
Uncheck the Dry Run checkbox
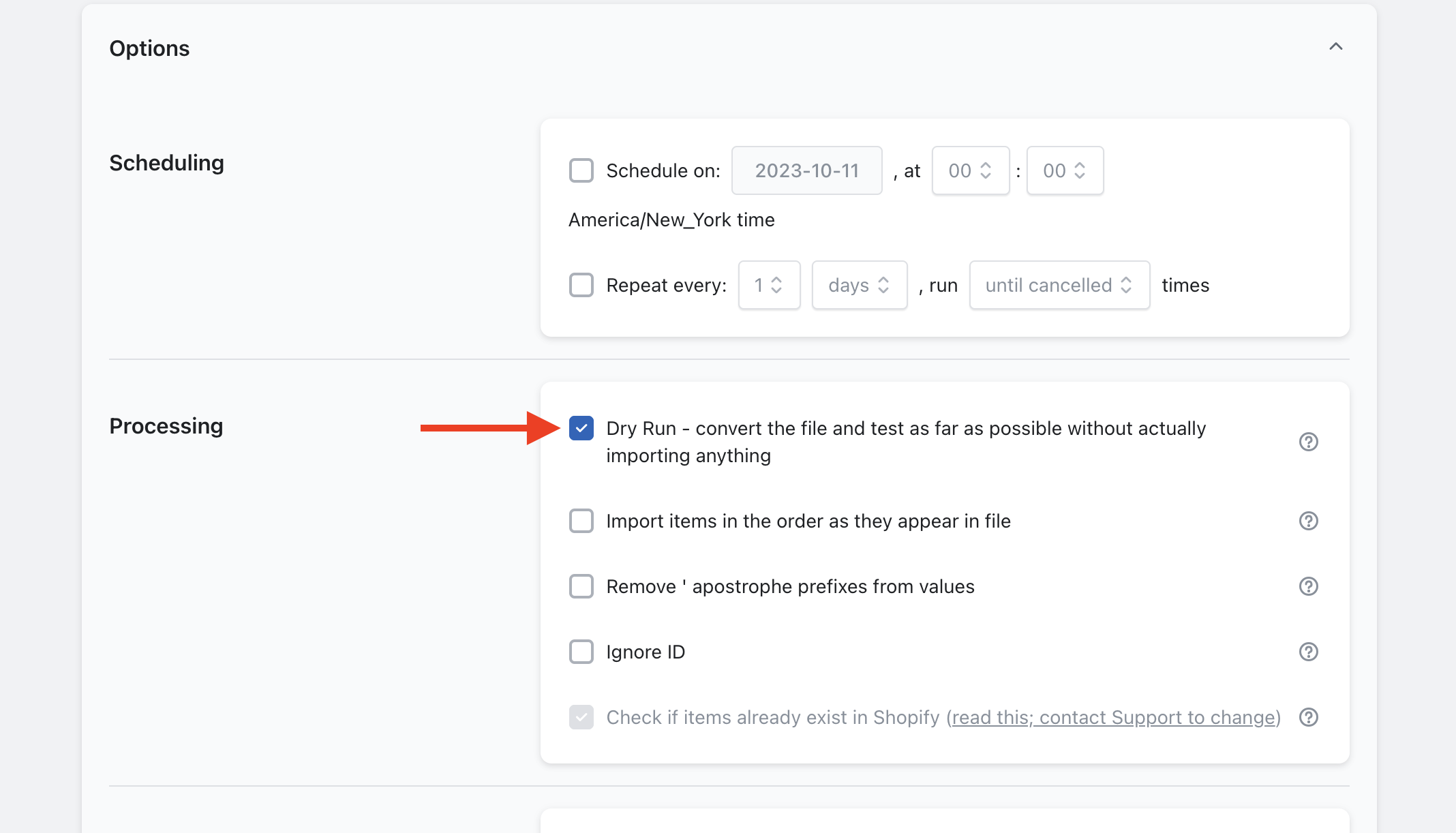point(581,428)
